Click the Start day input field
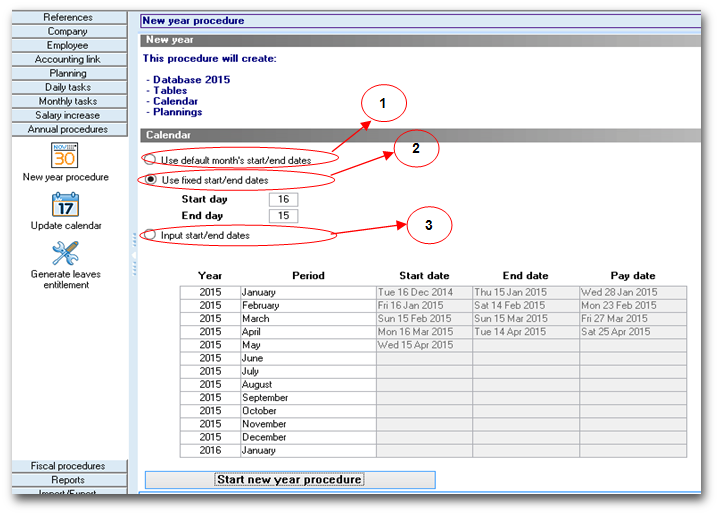The width and height of the screenshot is (719, 515). (283, 200)
